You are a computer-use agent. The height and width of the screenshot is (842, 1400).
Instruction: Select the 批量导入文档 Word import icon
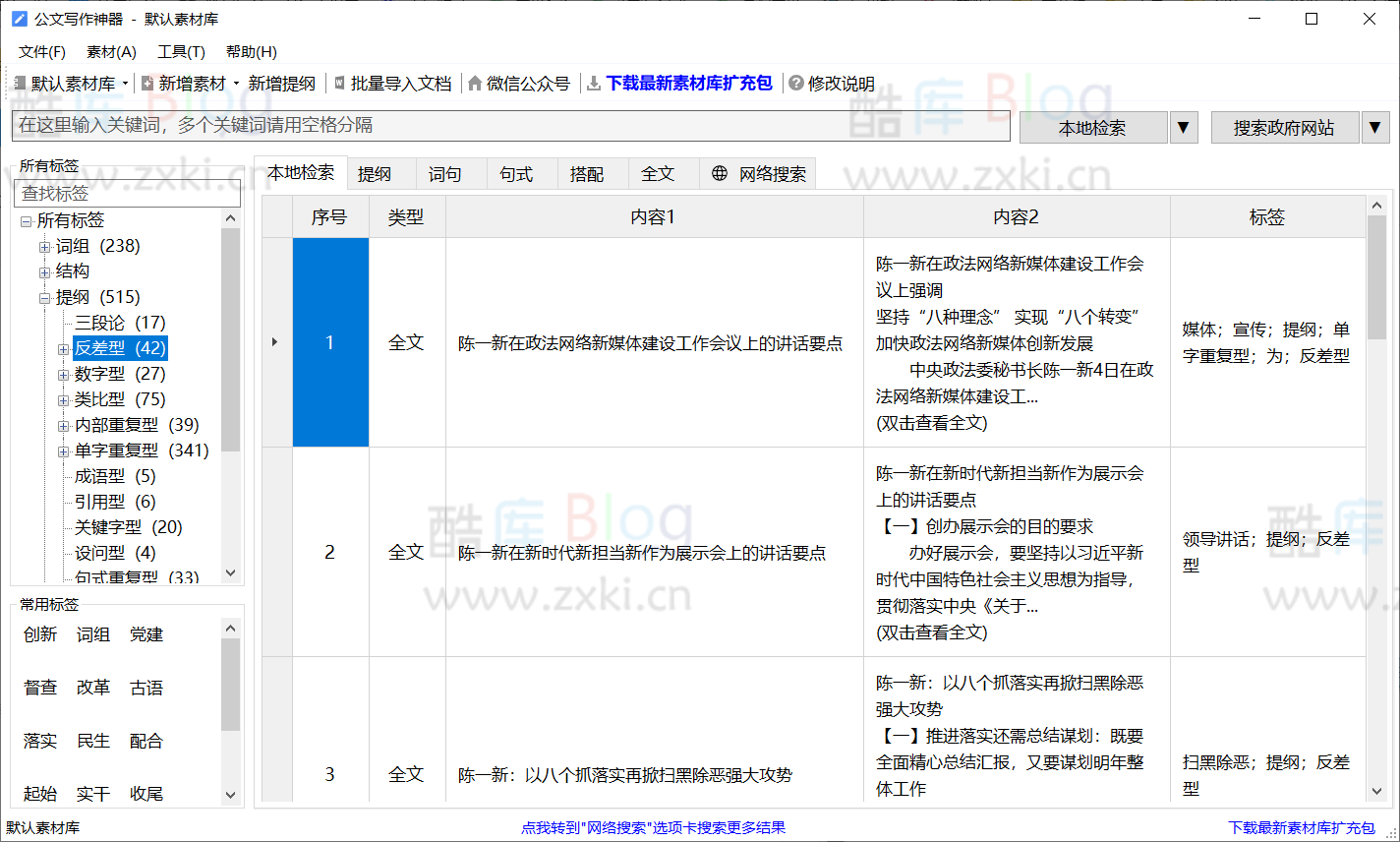(x=339, y=84)
